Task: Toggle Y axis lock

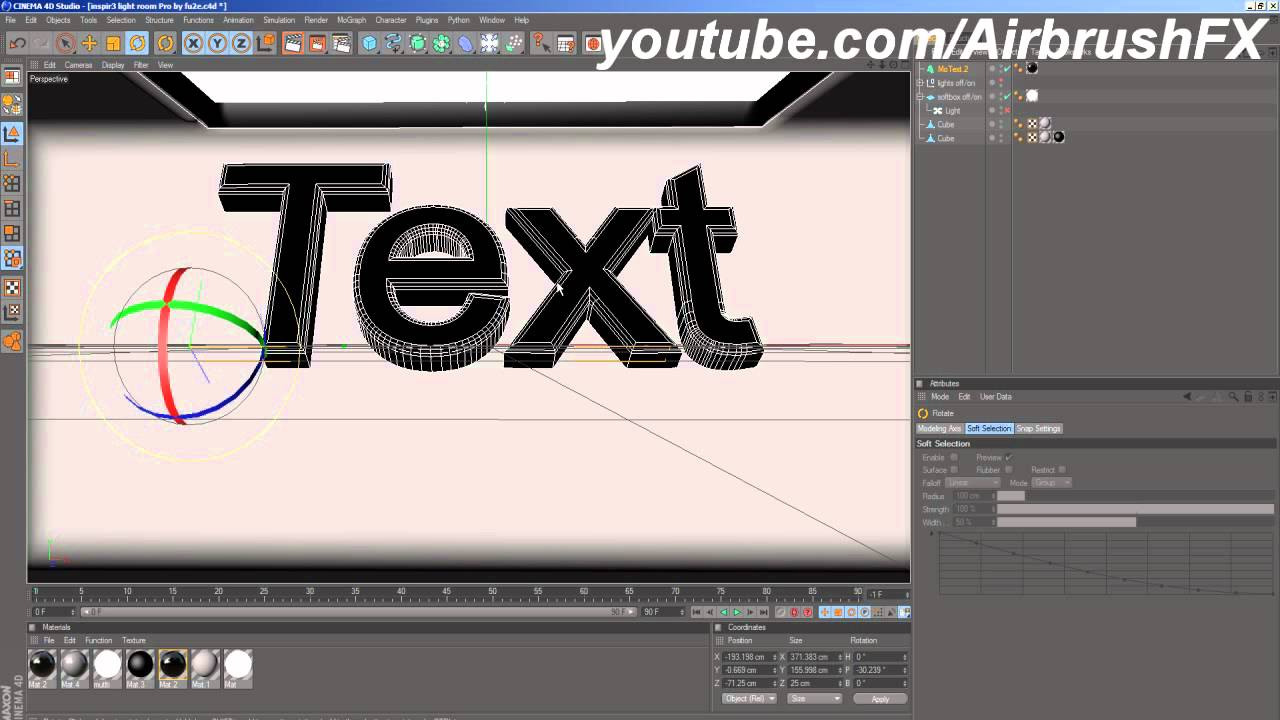Action: coord(217,43)
